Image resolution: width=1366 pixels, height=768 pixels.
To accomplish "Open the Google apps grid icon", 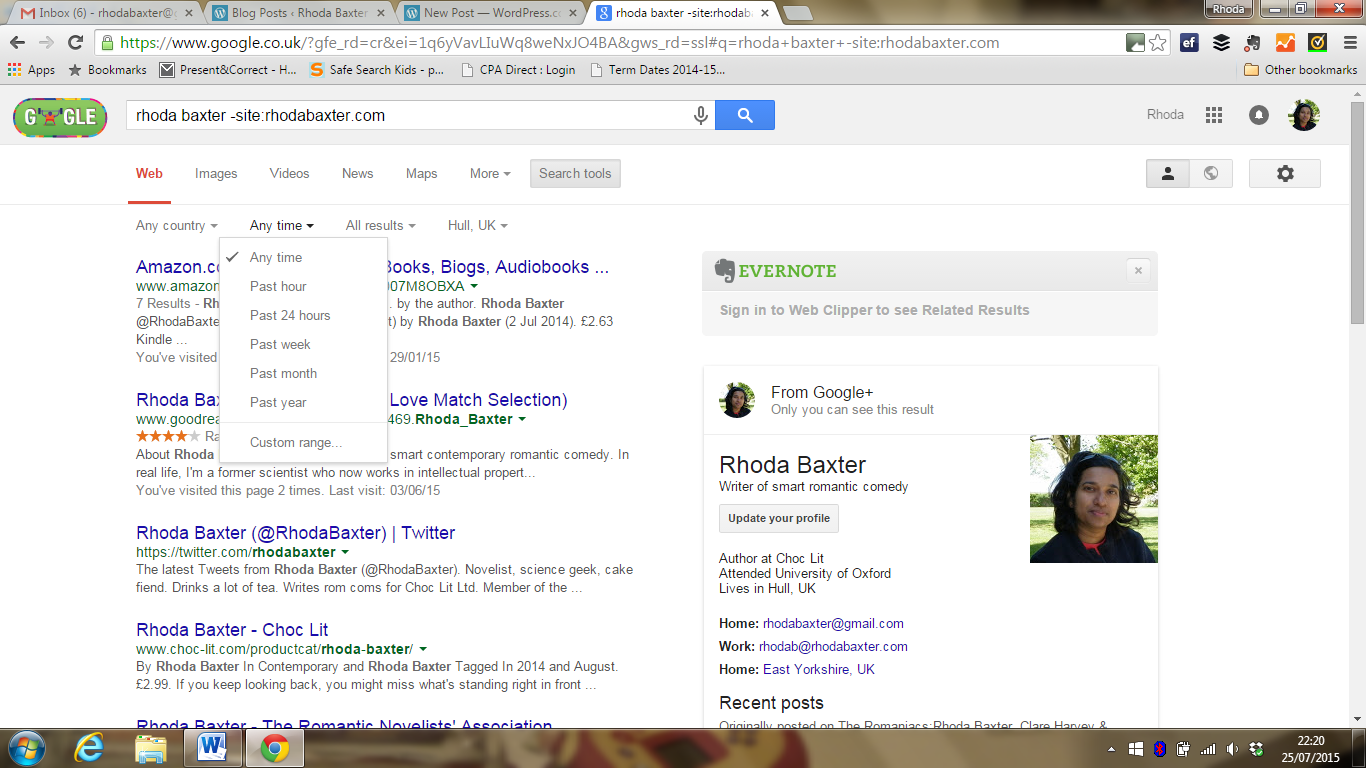I will [1214, 115].
